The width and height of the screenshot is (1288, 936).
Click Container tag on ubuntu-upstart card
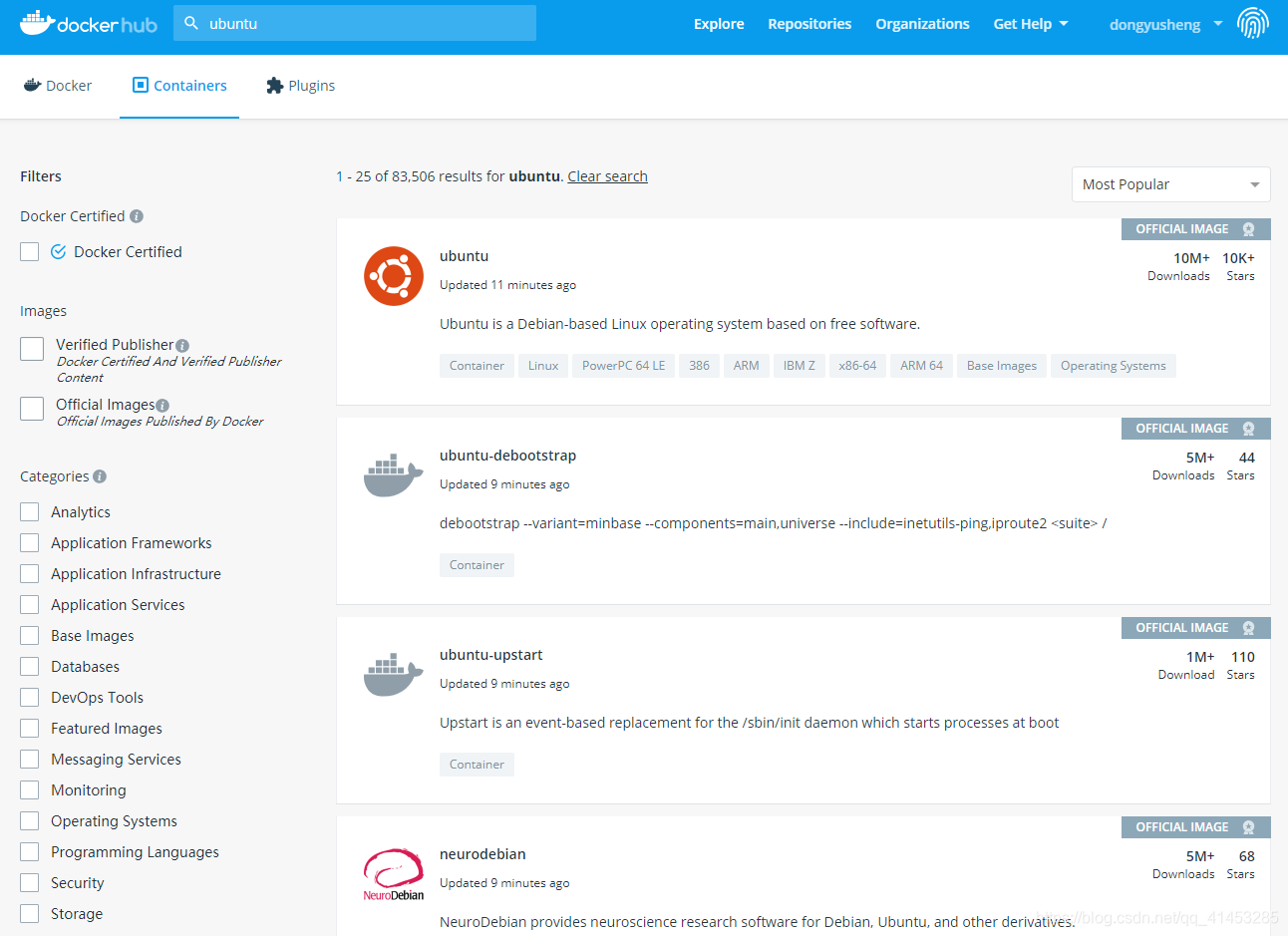(x=477, y=765)
